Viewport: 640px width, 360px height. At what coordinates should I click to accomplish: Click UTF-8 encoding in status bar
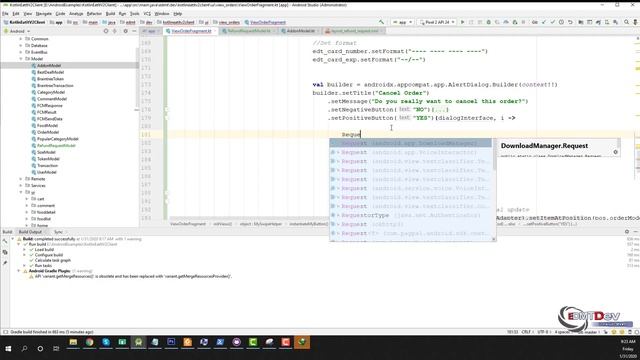click(544, 332)
